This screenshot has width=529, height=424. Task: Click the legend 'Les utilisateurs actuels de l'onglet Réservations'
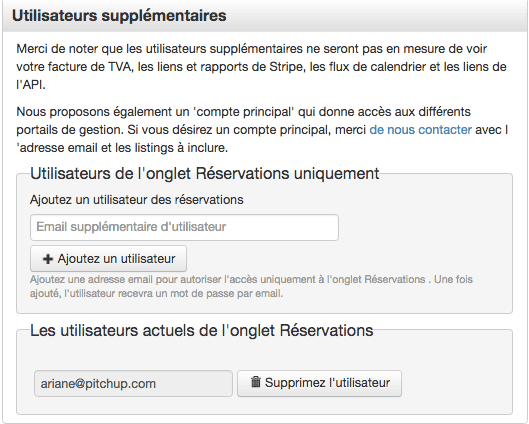pyautogui.click(x=202, y=330)
